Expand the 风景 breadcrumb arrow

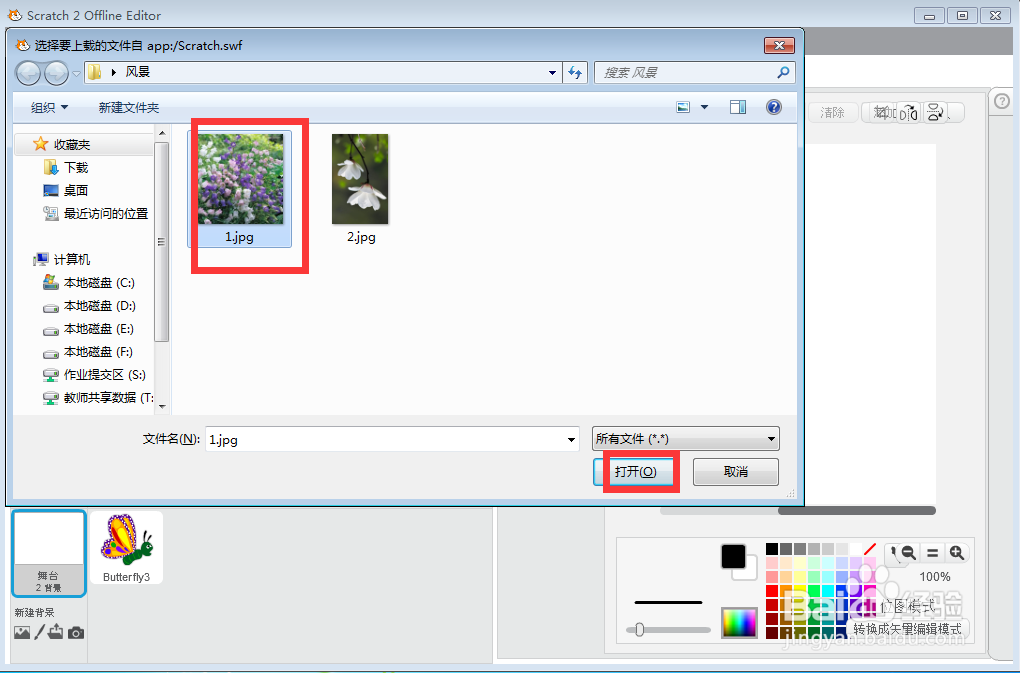pos(114,72)
